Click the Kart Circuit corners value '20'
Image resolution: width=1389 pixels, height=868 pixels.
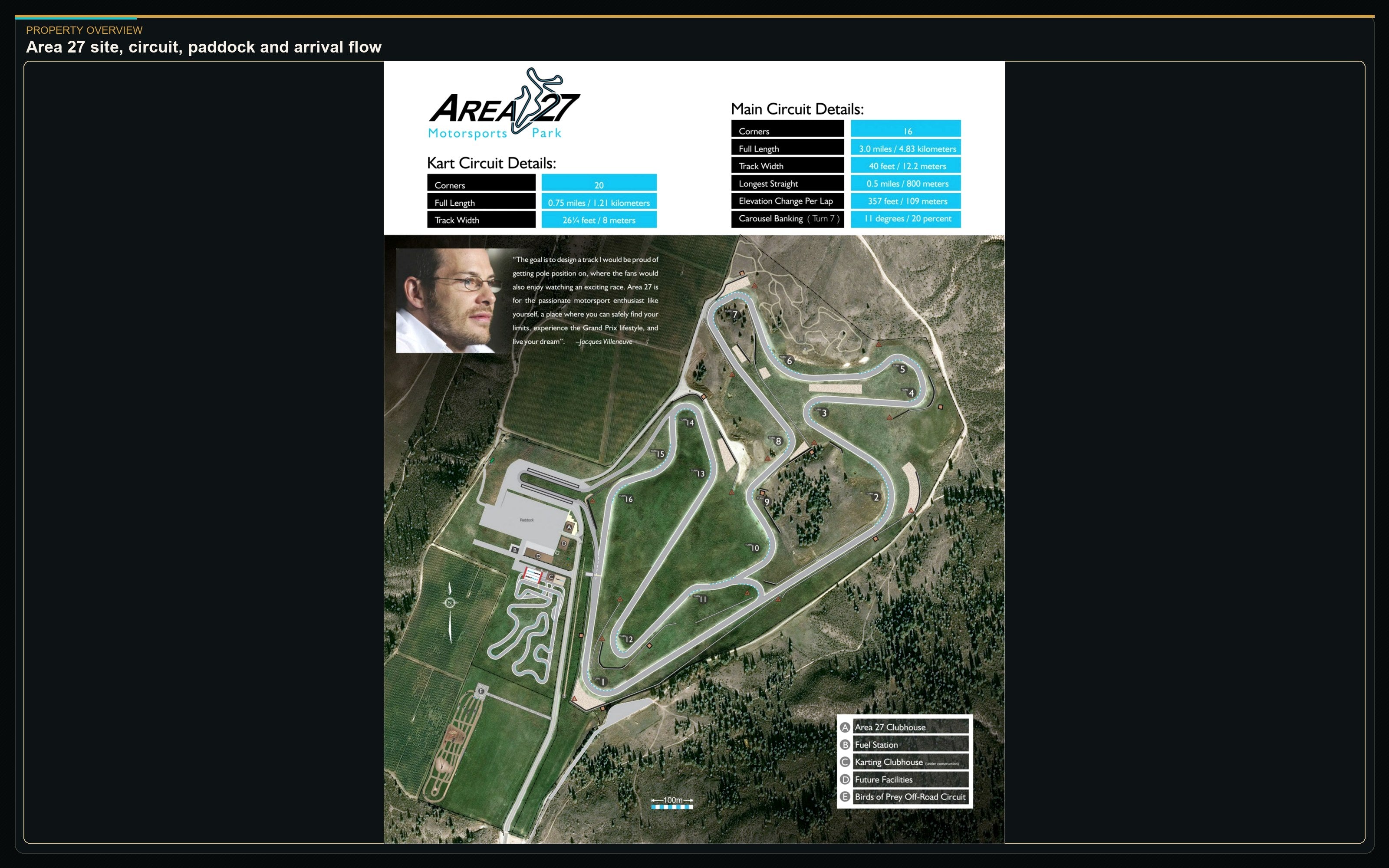(599, 185)
